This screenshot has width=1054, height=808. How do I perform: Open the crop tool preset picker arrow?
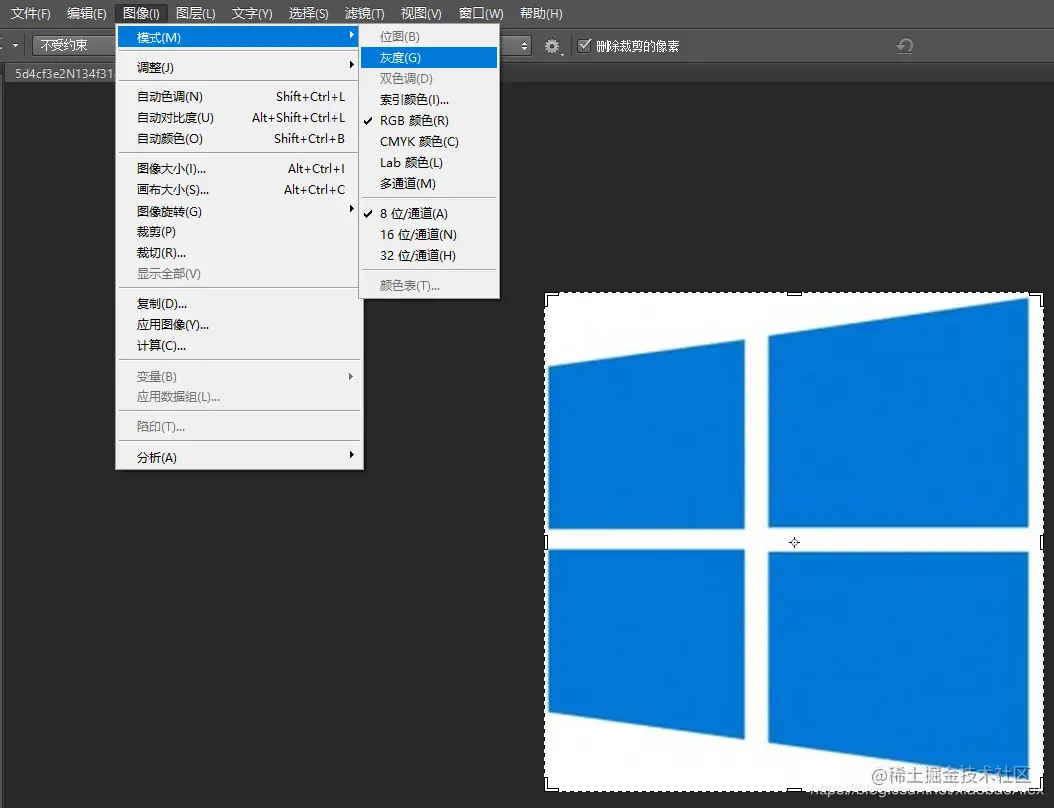point(13,45)
